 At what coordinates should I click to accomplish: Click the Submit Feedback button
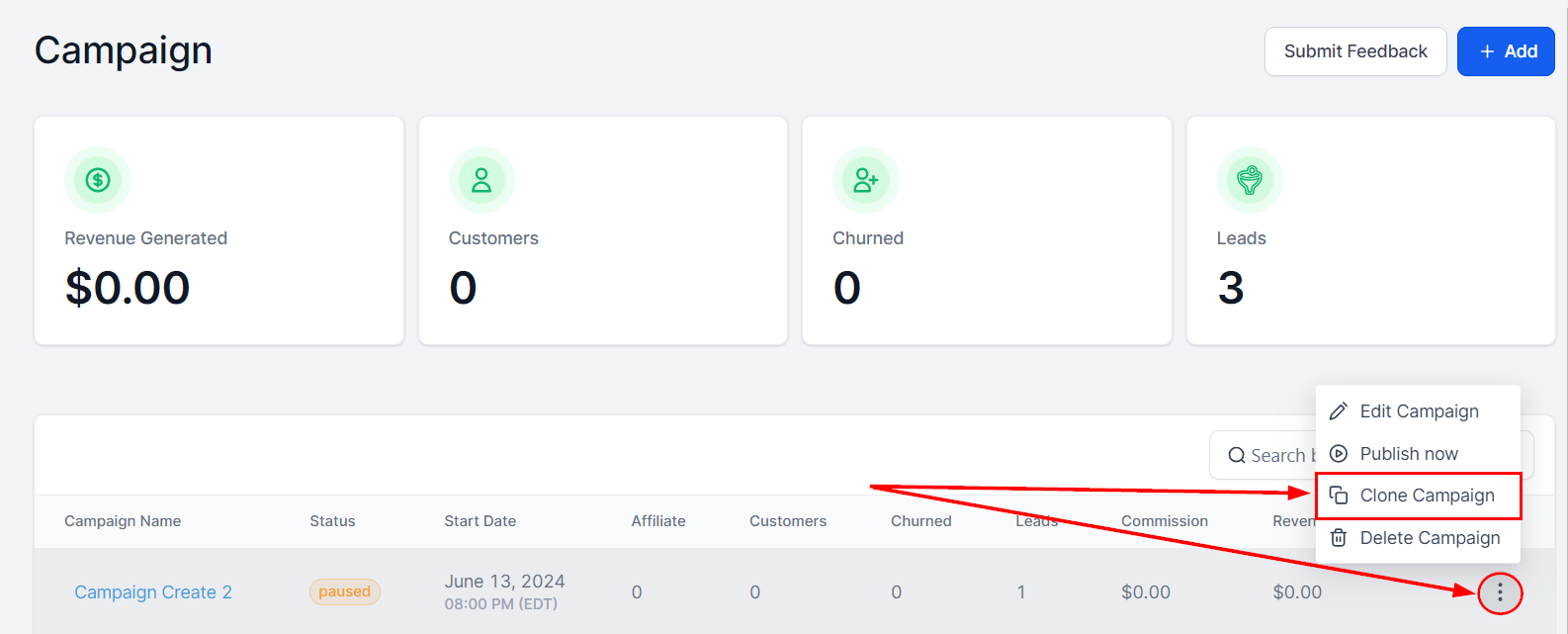(1354, 51)
